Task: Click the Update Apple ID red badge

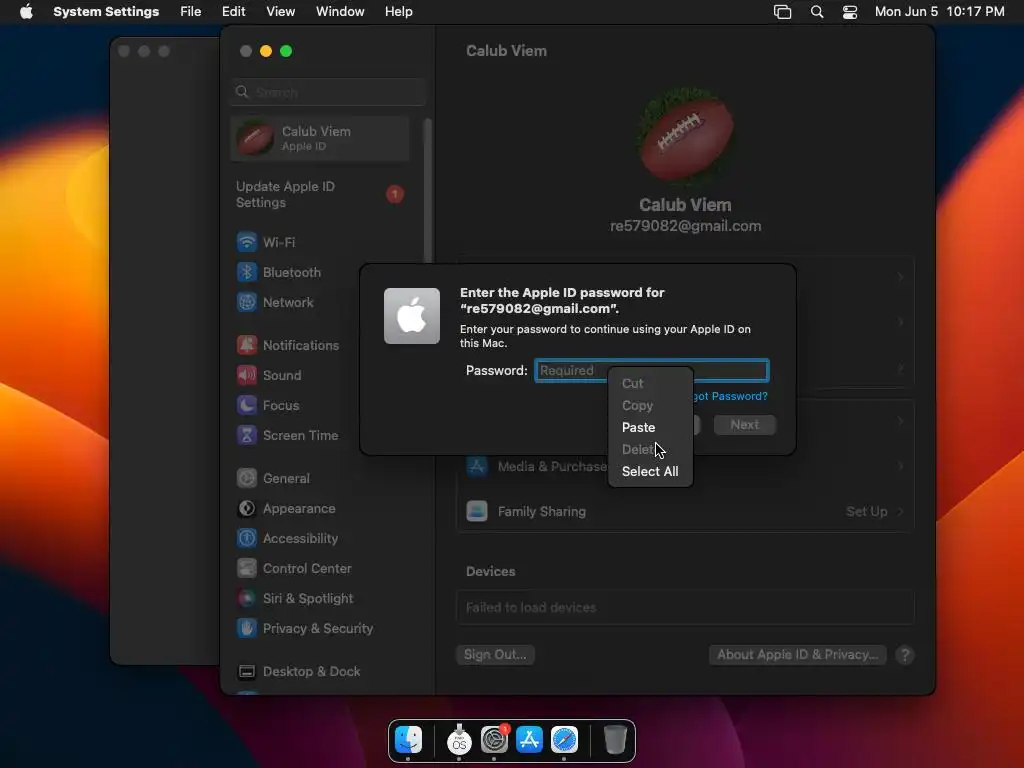Action: [394, 194]
